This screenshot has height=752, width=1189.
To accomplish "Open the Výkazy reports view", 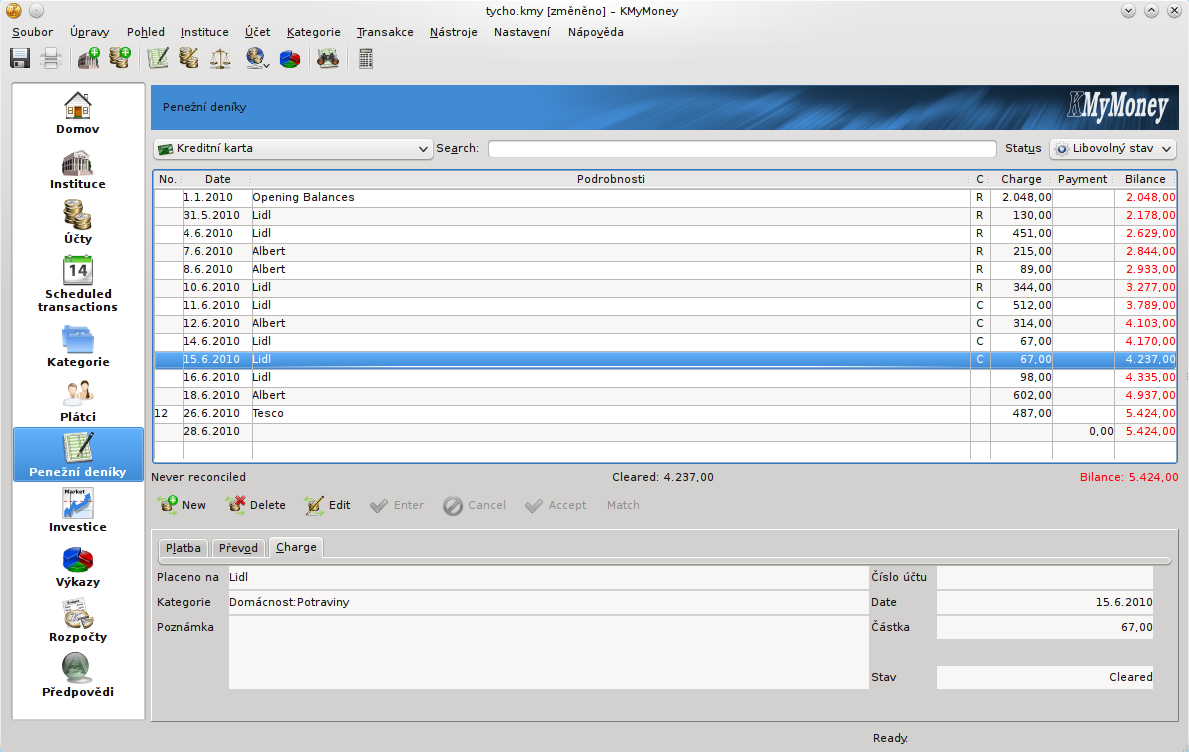I will pos(78,566).
